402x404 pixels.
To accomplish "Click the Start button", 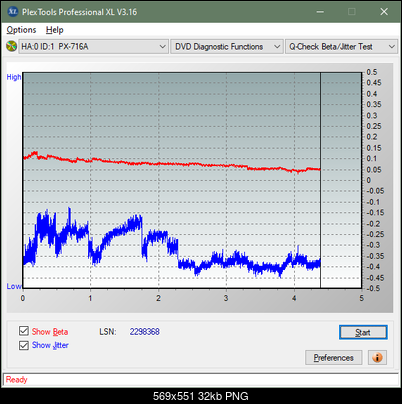I will point(363,332).
